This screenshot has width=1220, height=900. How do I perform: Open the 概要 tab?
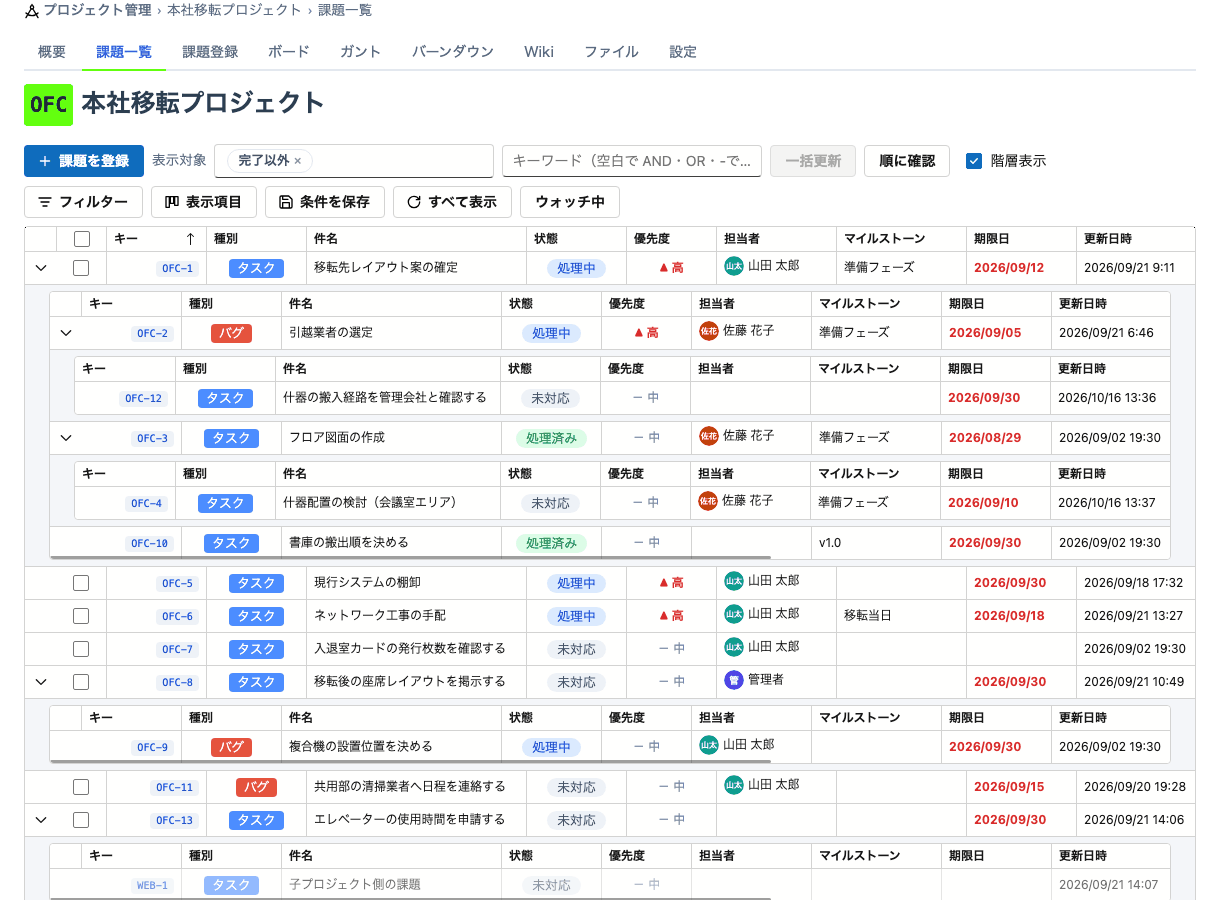52,52
